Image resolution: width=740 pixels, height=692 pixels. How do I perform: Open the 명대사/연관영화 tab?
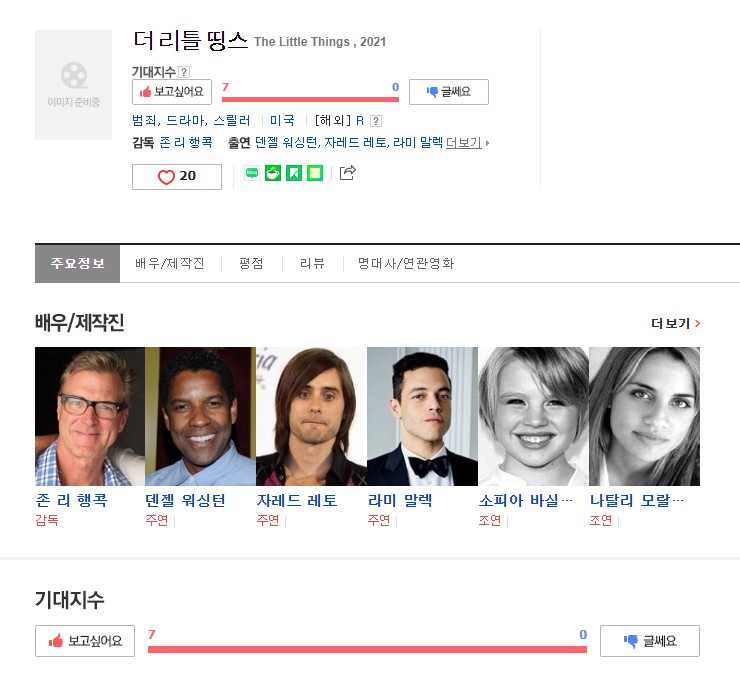(x=406, y=263)
